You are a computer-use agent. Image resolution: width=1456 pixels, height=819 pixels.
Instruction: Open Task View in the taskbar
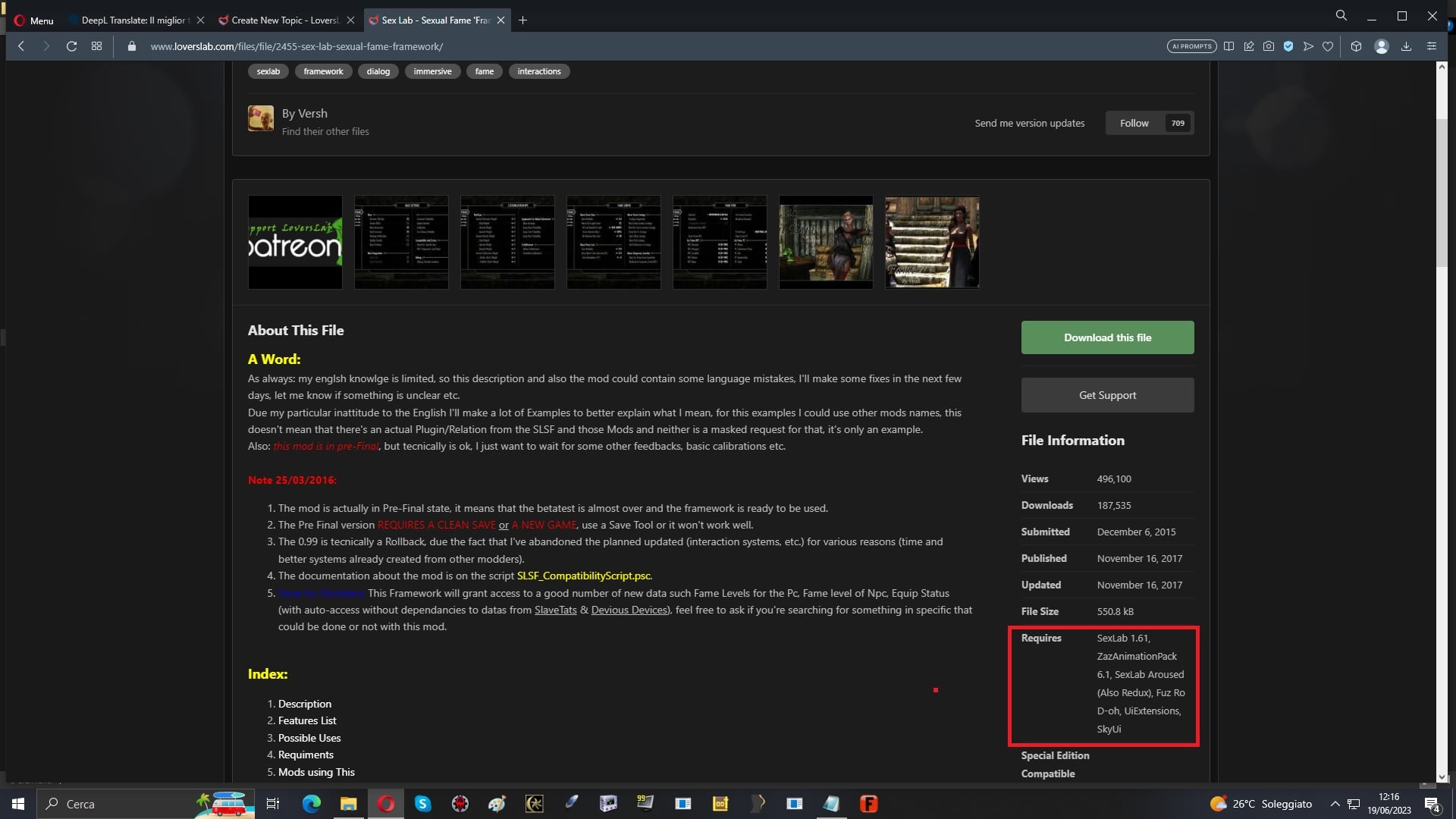coord(273,804)
